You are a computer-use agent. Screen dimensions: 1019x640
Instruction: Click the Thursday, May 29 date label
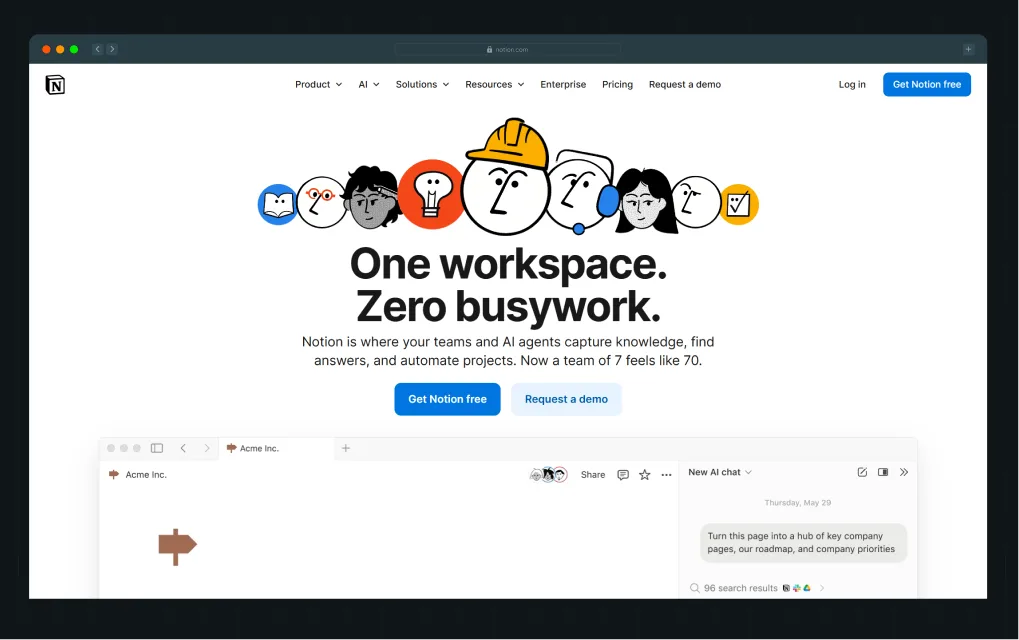[x=797, y=503]
